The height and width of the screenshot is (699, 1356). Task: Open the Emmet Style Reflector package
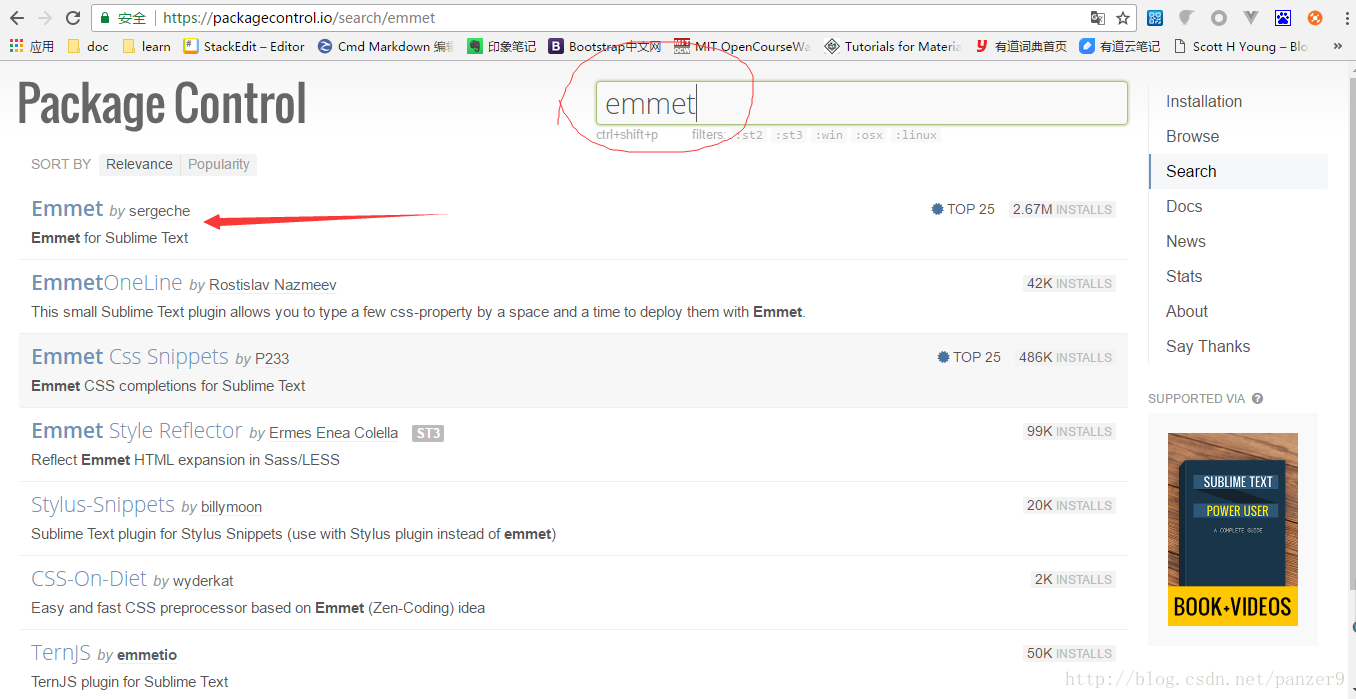tap(137, 431)
